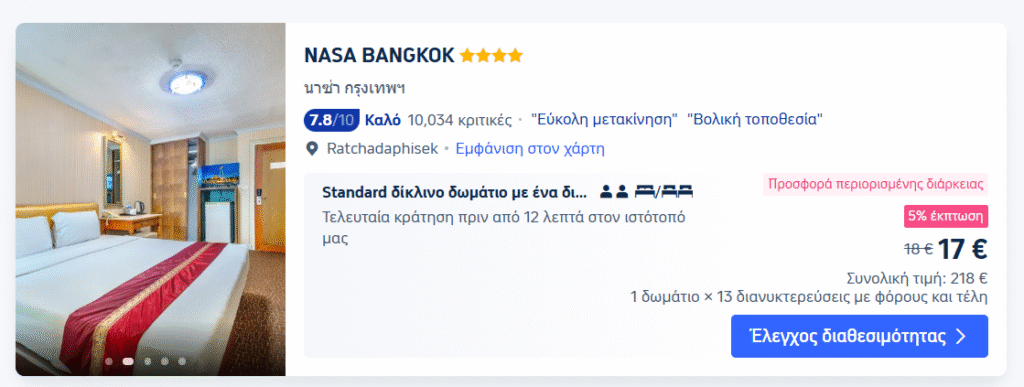Click the twin beds icon after the slash
This screenshot has width=1024, height=387.
click(x=677, y=192)
